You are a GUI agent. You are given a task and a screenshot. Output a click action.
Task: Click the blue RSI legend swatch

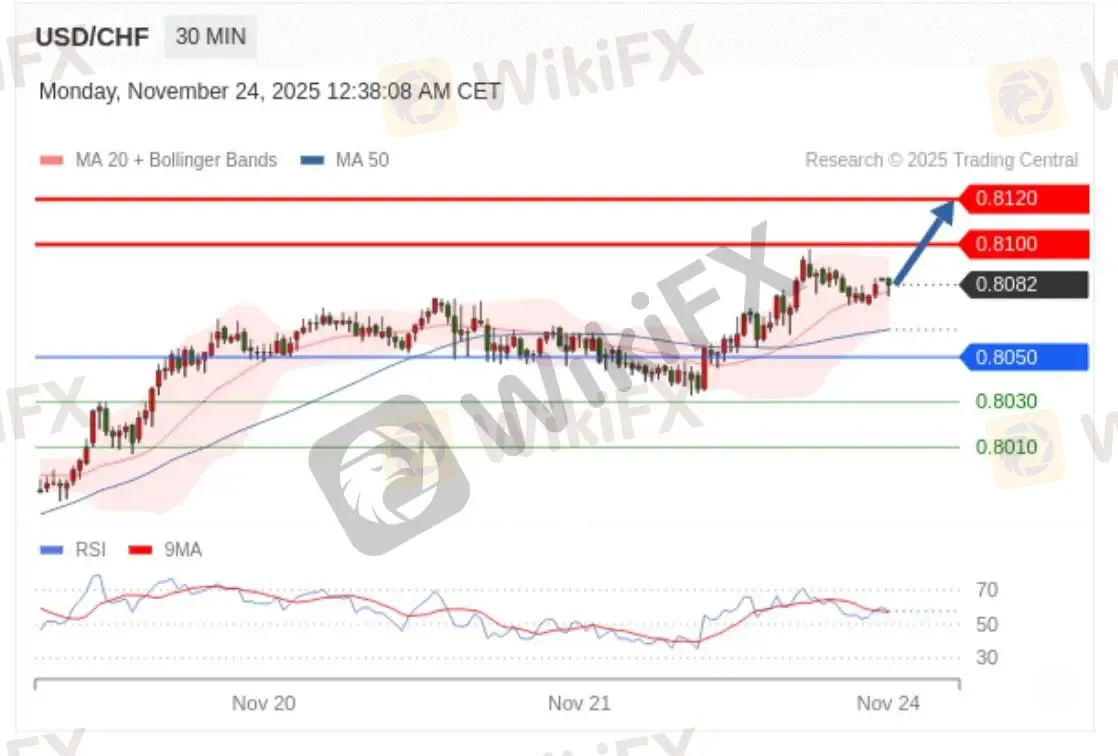(51, 550)
